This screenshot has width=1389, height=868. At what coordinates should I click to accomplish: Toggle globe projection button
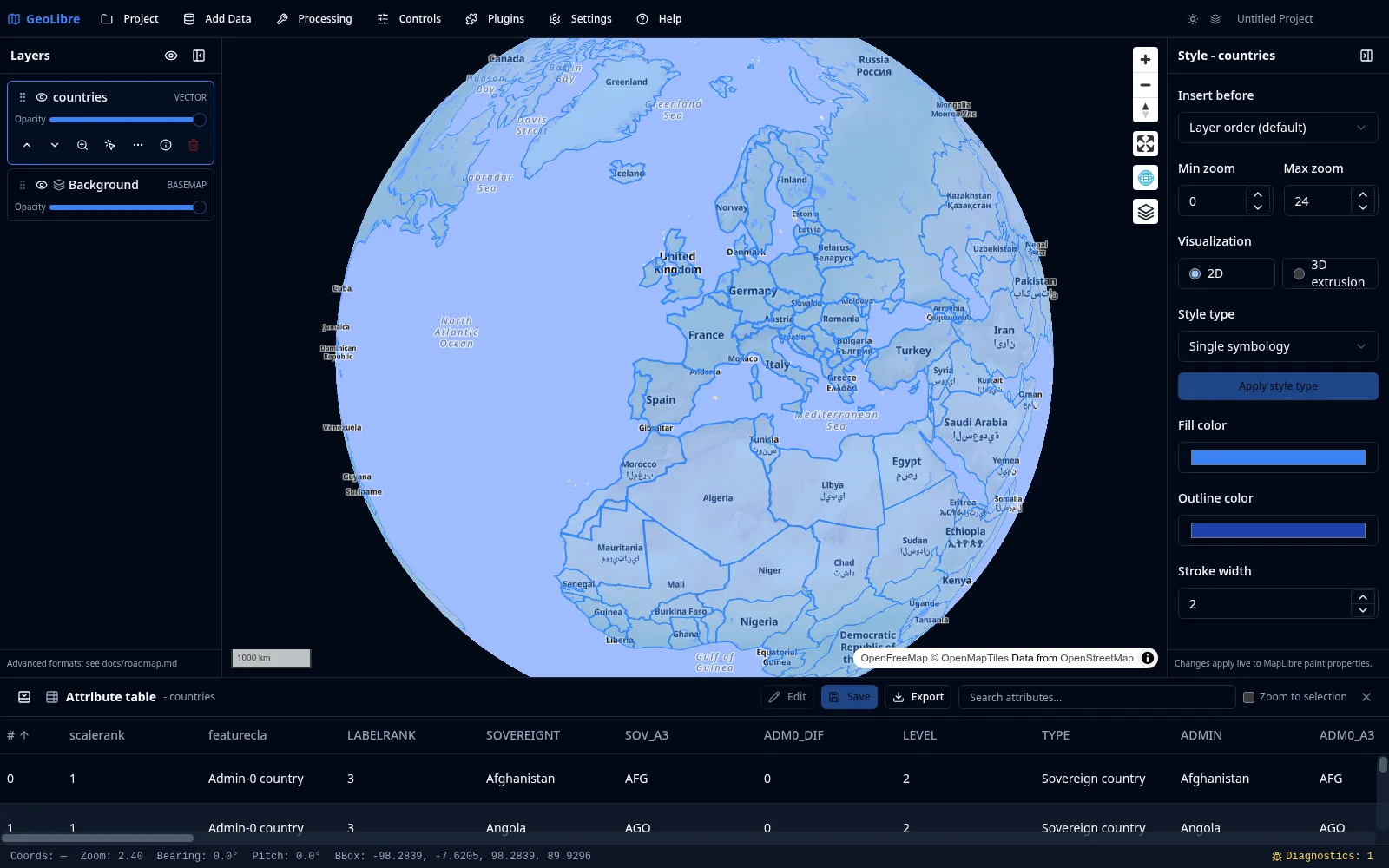[x=1145, y=178]
